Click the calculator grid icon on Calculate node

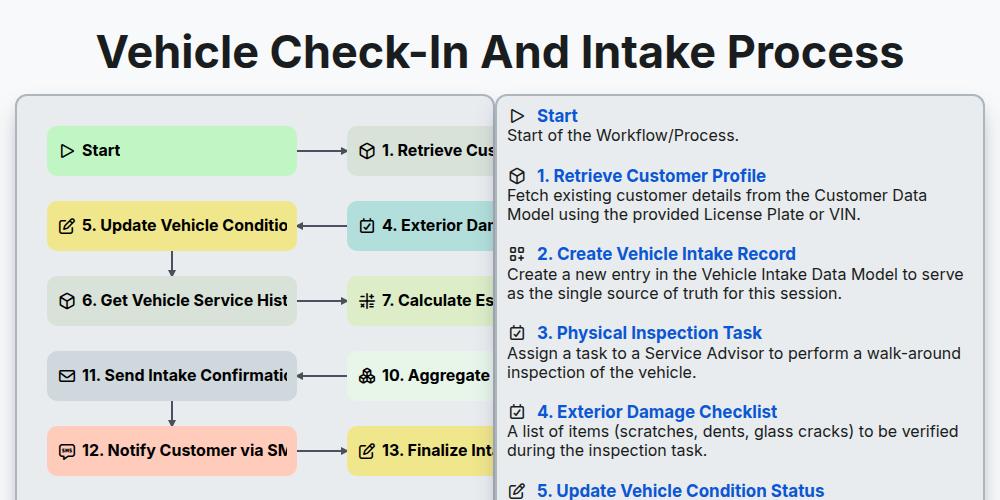(367, 301)
